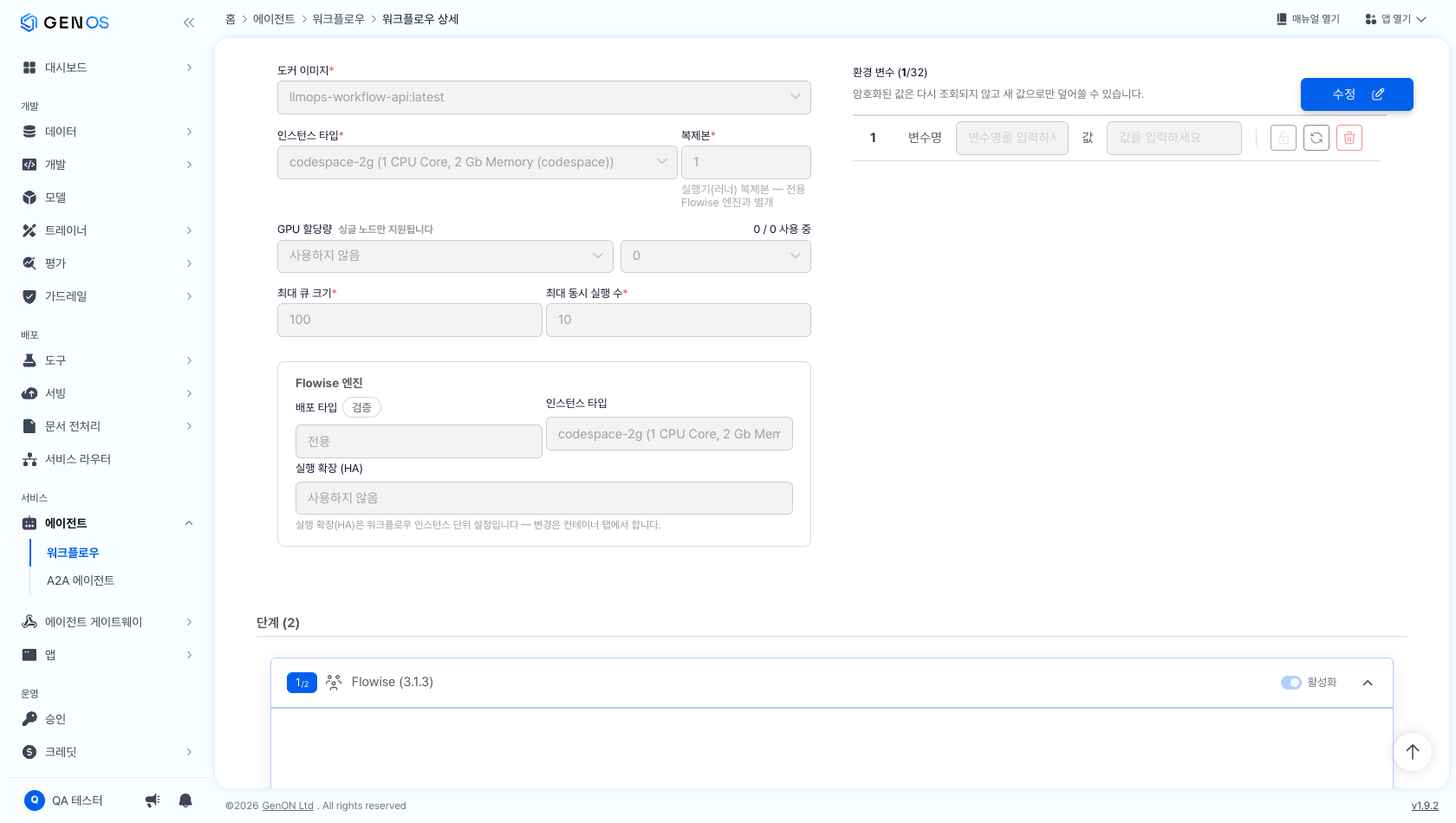Open the GenON Ltd footer link

pyautogui.click(x=288, y=806)
